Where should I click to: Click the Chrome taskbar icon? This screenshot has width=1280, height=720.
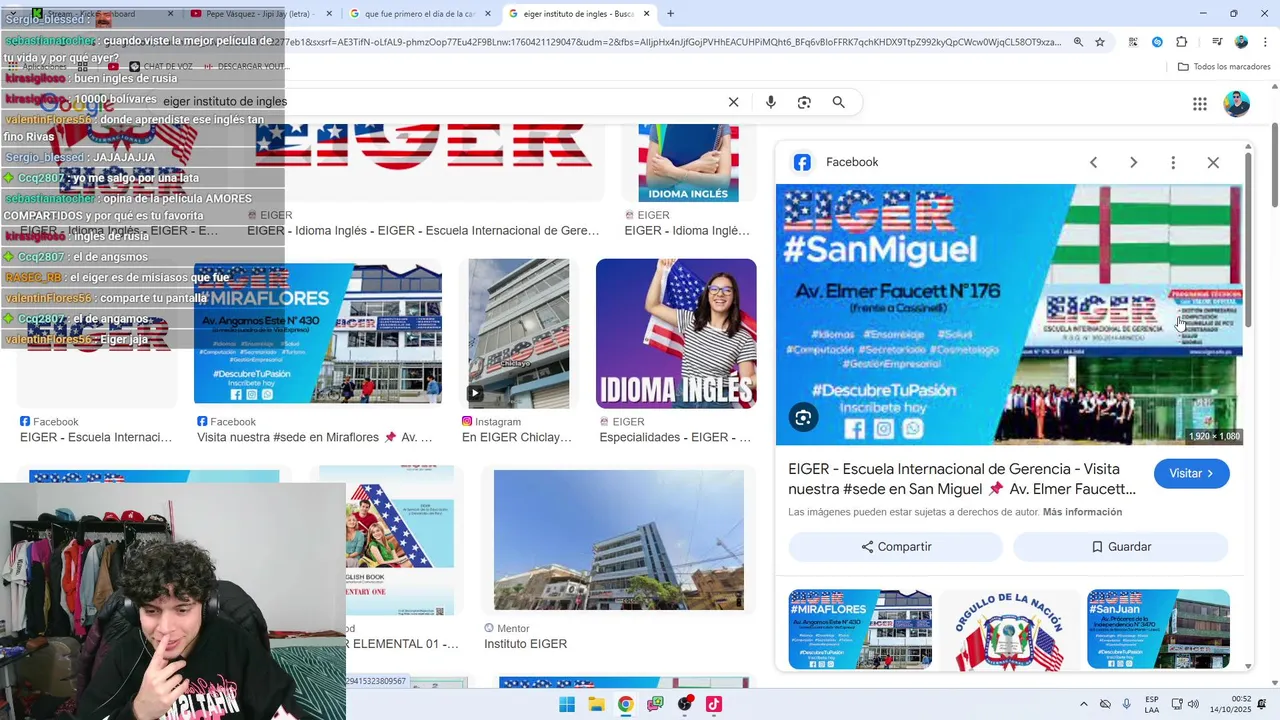tap(625, 704)
